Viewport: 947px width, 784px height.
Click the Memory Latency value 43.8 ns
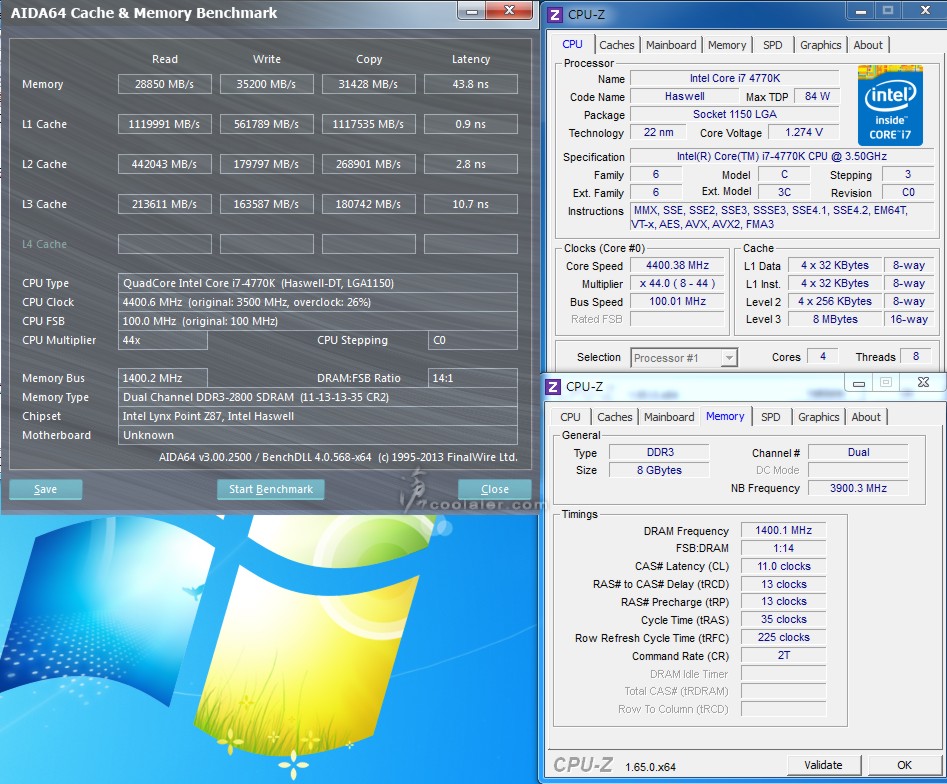click(470, 84)
